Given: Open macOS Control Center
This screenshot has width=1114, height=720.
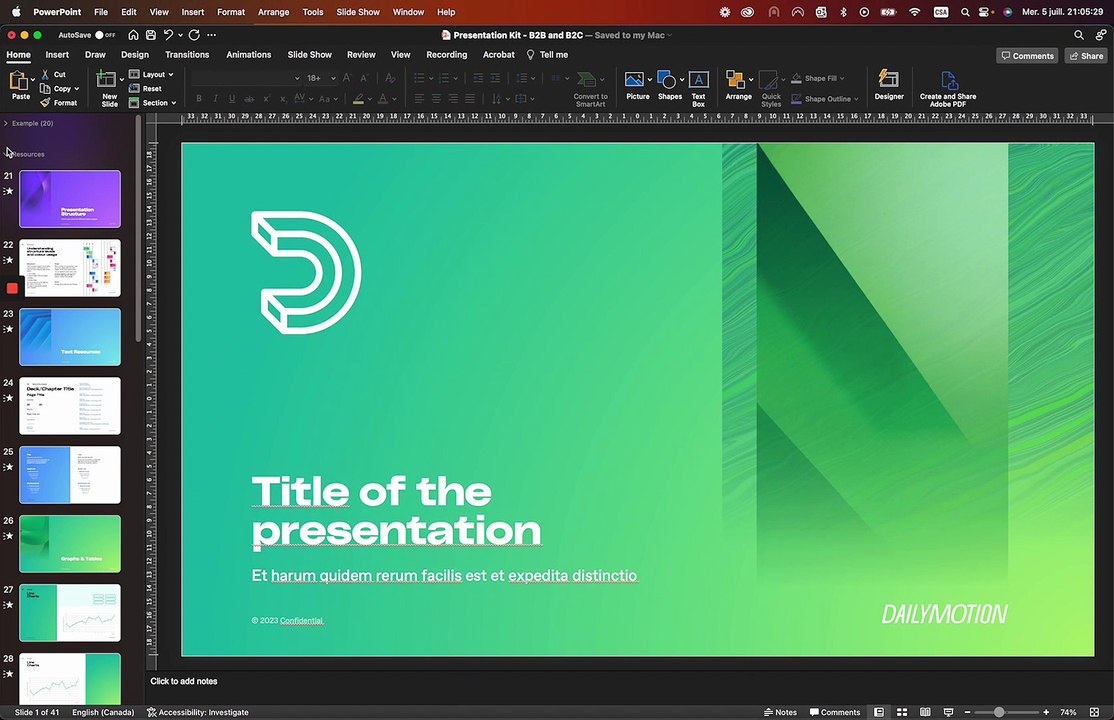Looking at the screenshot, I should click(984, 12).
